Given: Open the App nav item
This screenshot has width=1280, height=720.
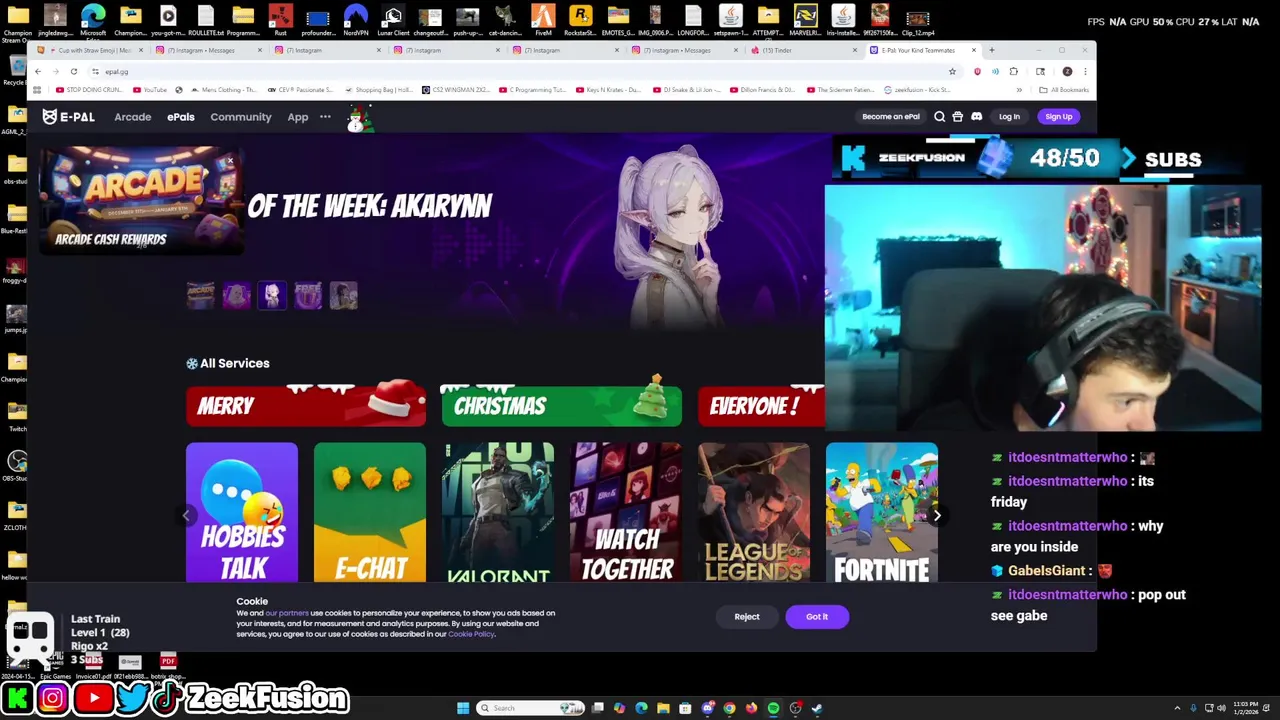Looking at the screenshot, I should click(298, 117).
